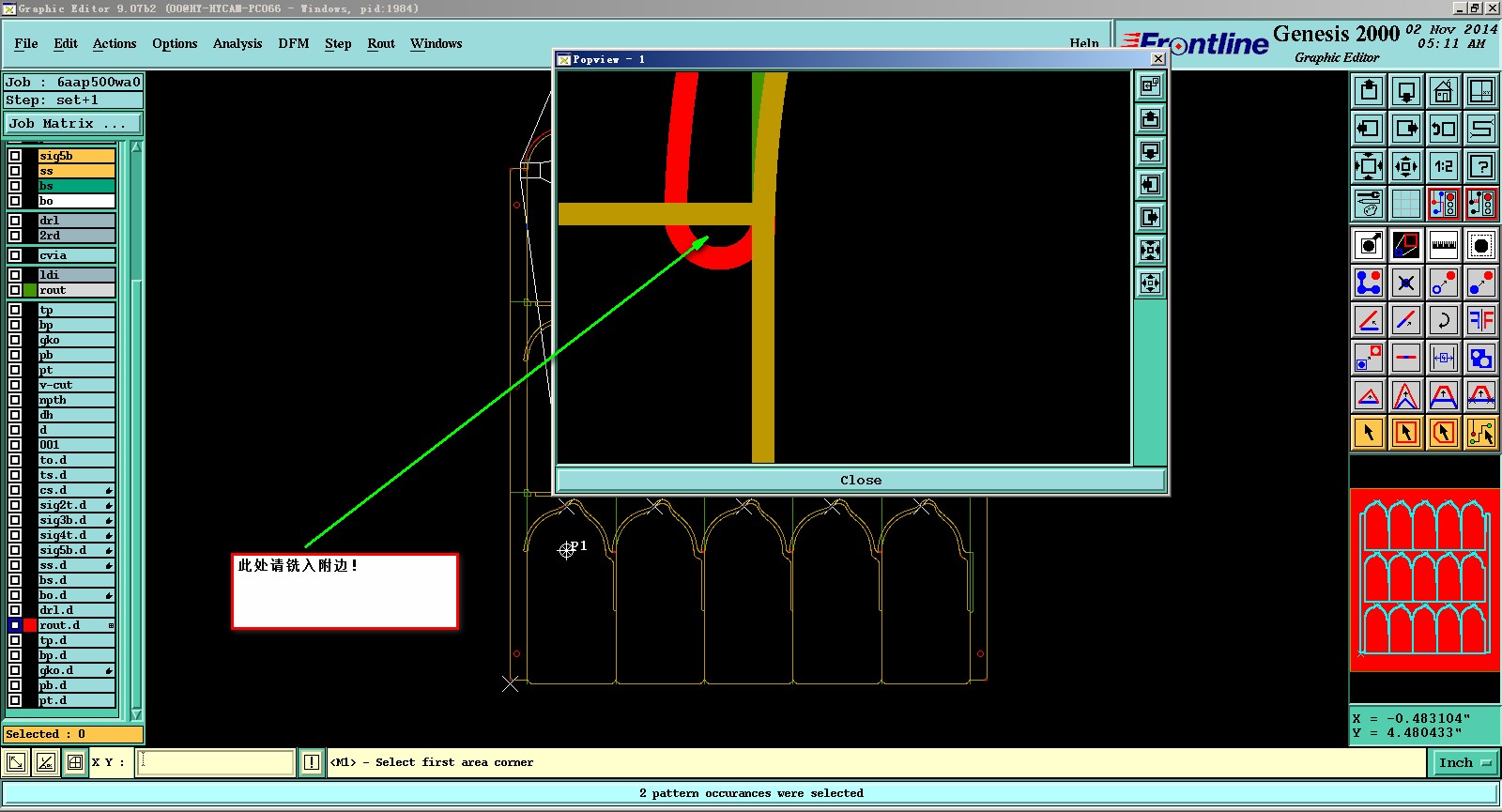Toggle the sig5b layer checkbox
1502x812 pixels.
(15, 156)
